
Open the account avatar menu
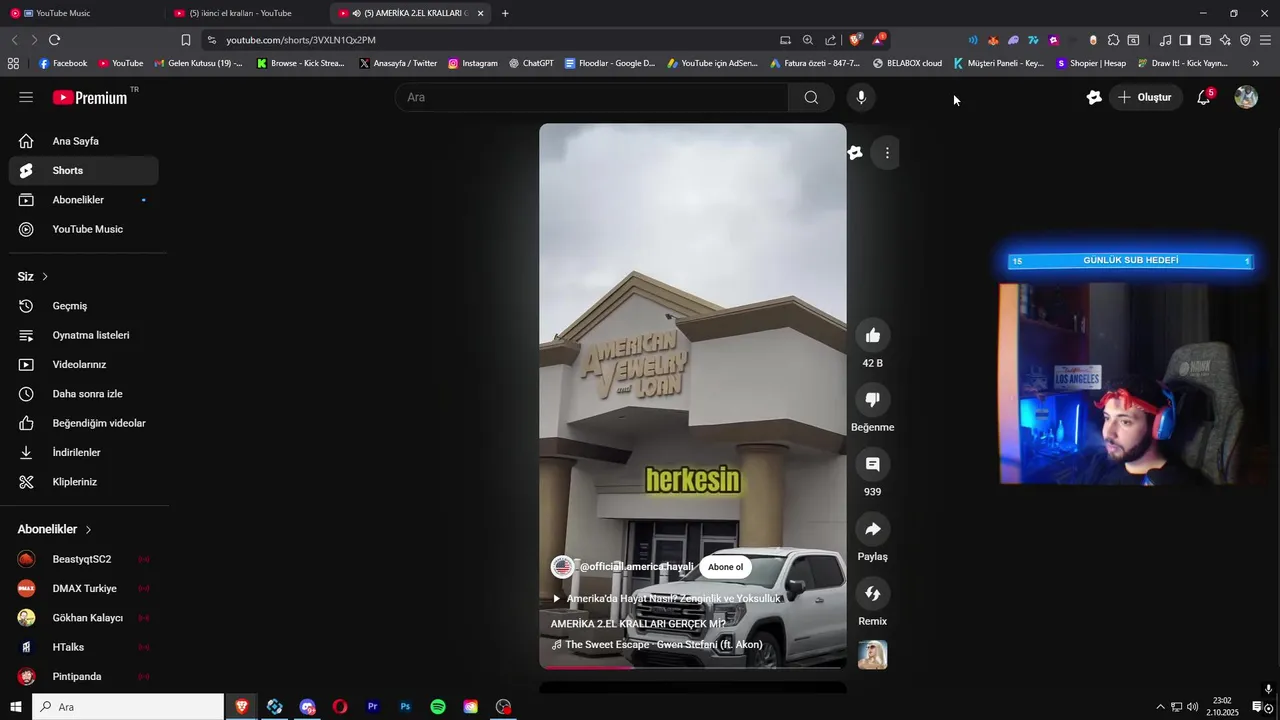tap(1246, 97)
